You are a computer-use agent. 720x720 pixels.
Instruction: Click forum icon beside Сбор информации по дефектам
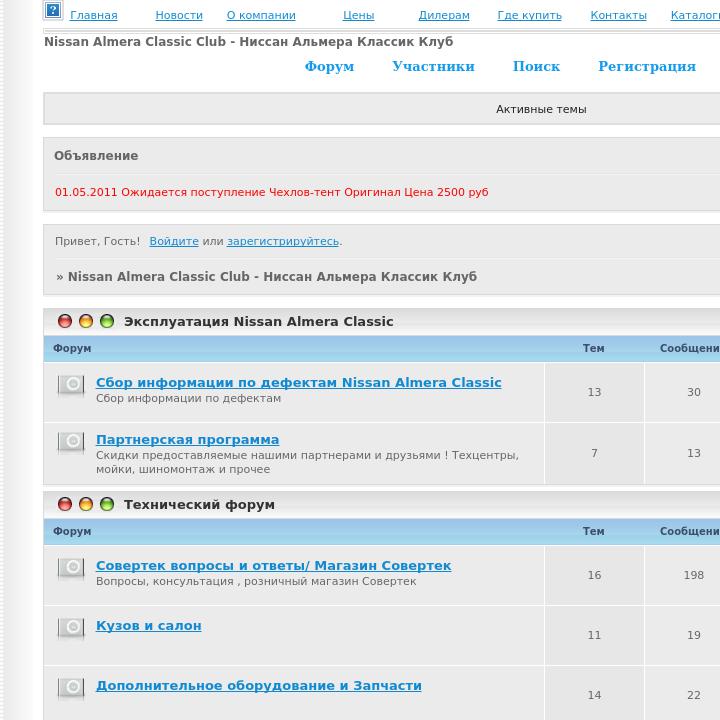click(x=71, y=385)
